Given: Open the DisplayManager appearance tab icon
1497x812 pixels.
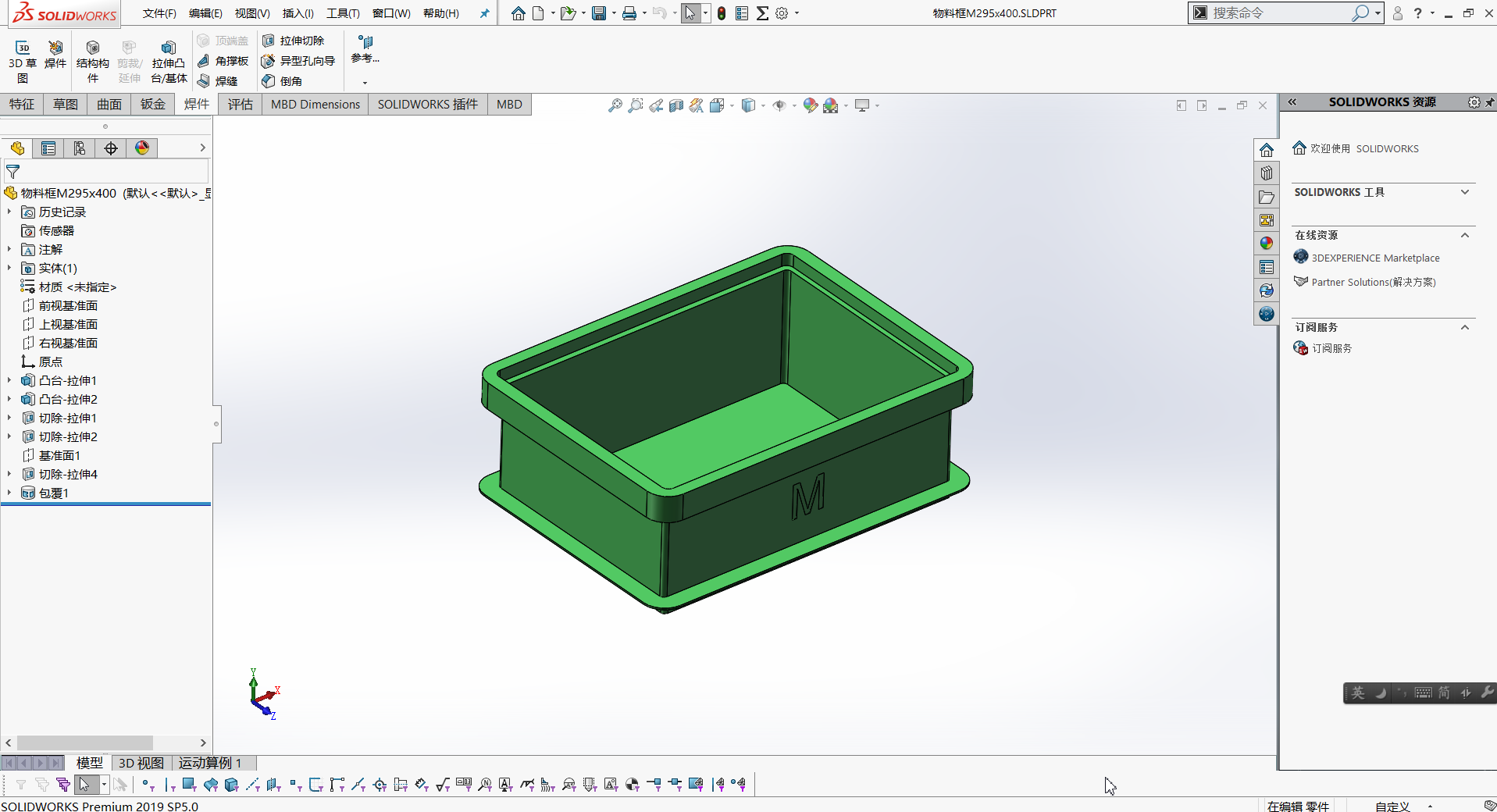Looking at the screenshot, I should coord(142,148).
